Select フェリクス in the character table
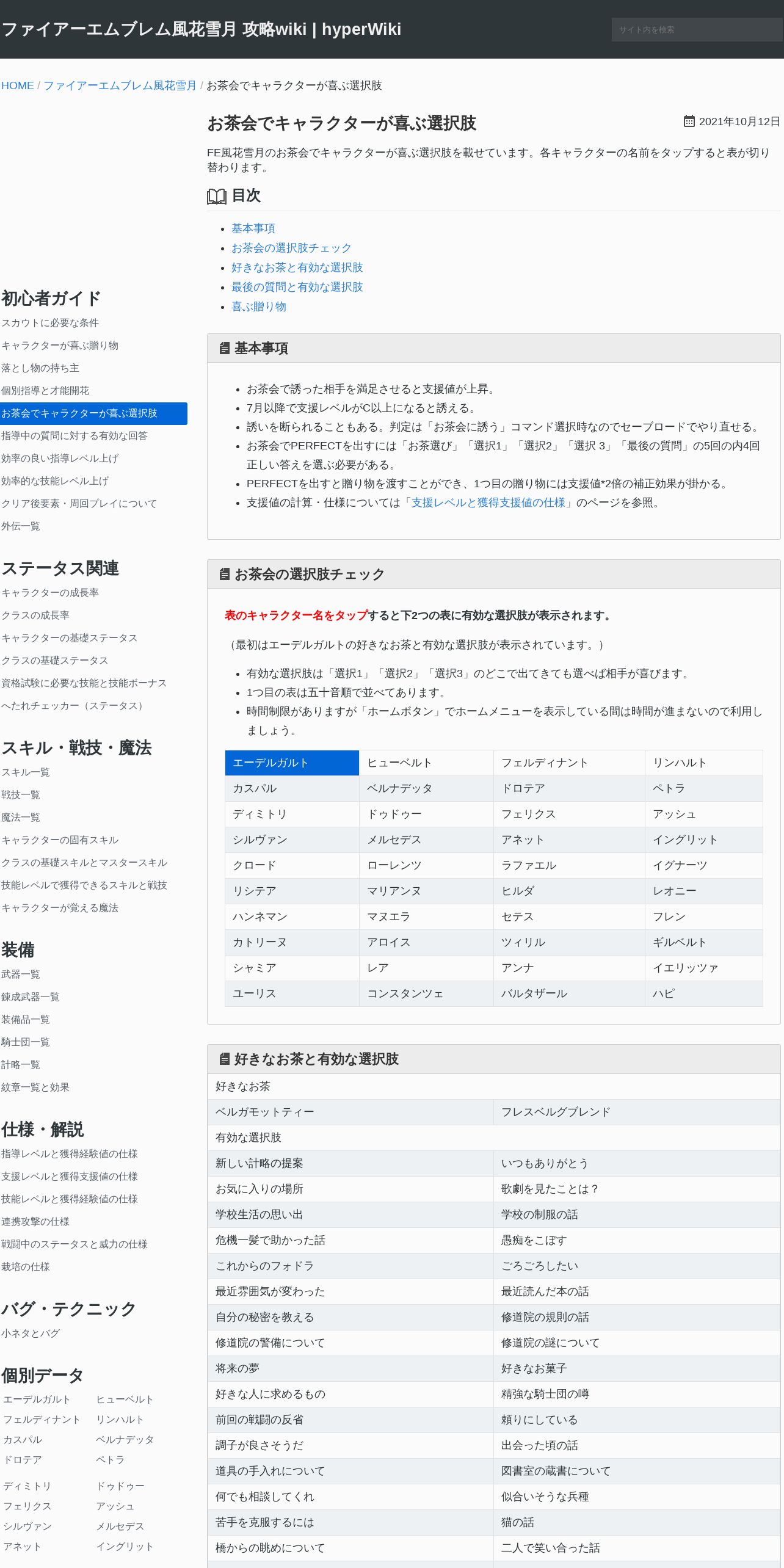Image resolution: width=784 pixels, height=1568 pixels. [x=569, y=815]
